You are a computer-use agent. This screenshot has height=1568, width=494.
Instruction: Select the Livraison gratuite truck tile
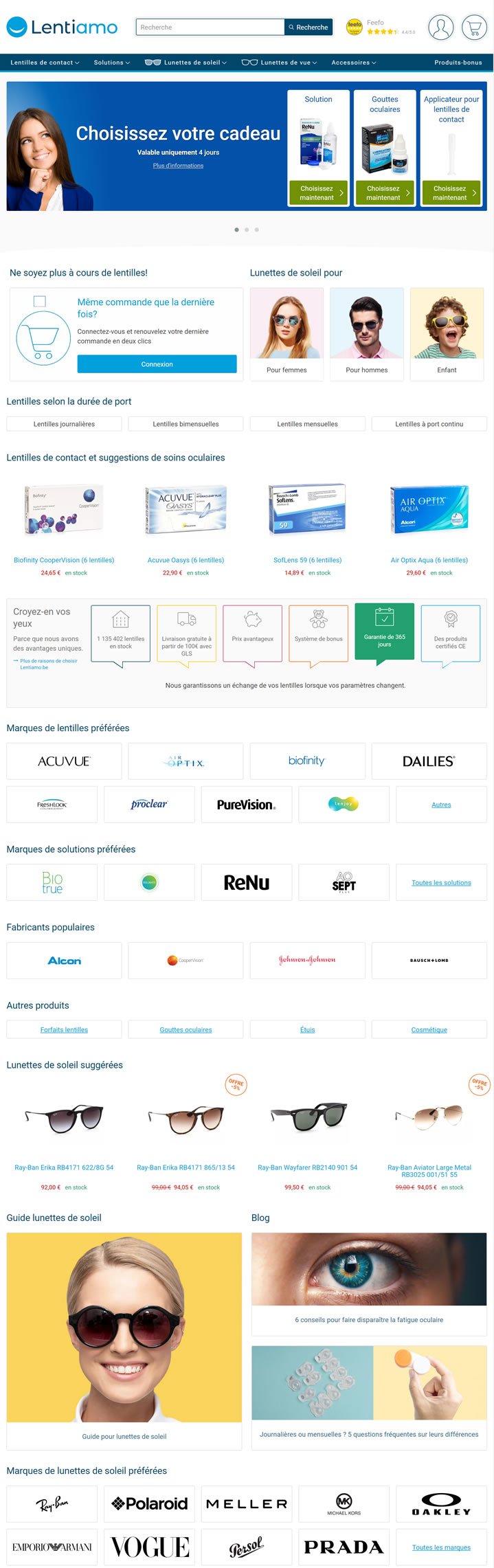point(186,634)
